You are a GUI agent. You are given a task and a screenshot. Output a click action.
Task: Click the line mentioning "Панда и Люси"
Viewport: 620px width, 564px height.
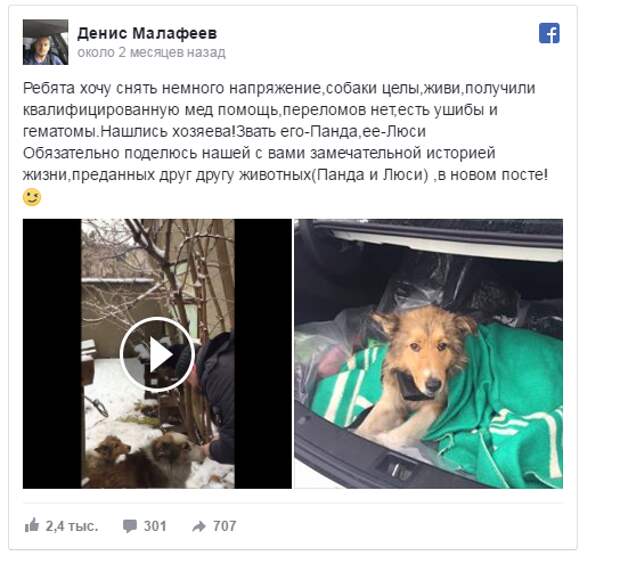285,175
